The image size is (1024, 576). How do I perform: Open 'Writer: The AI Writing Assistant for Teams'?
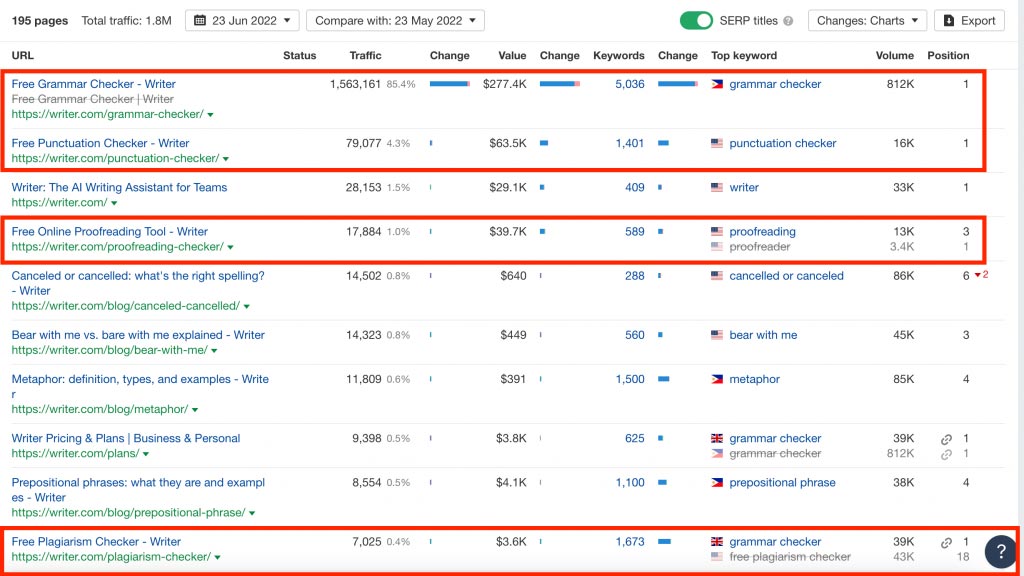pos(119,187)
